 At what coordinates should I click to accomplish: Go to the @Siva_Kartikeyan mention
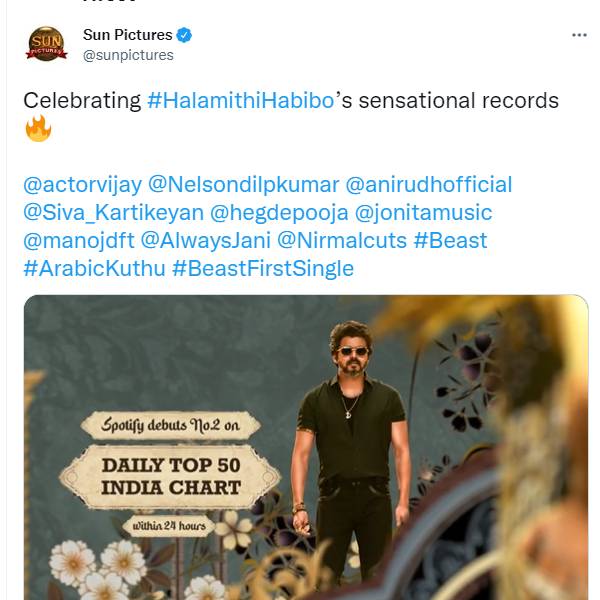pos(113,213)
